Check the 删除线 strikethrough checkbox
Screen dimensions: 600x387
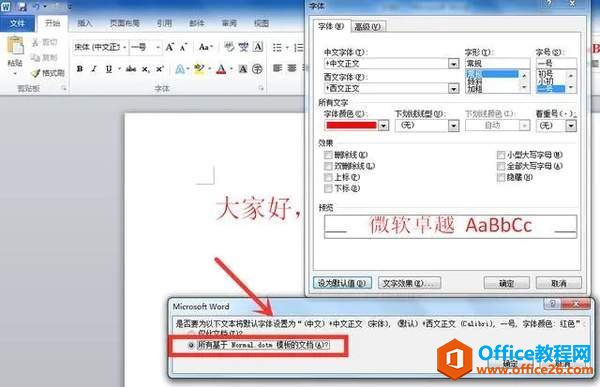(x=328, y=155)
